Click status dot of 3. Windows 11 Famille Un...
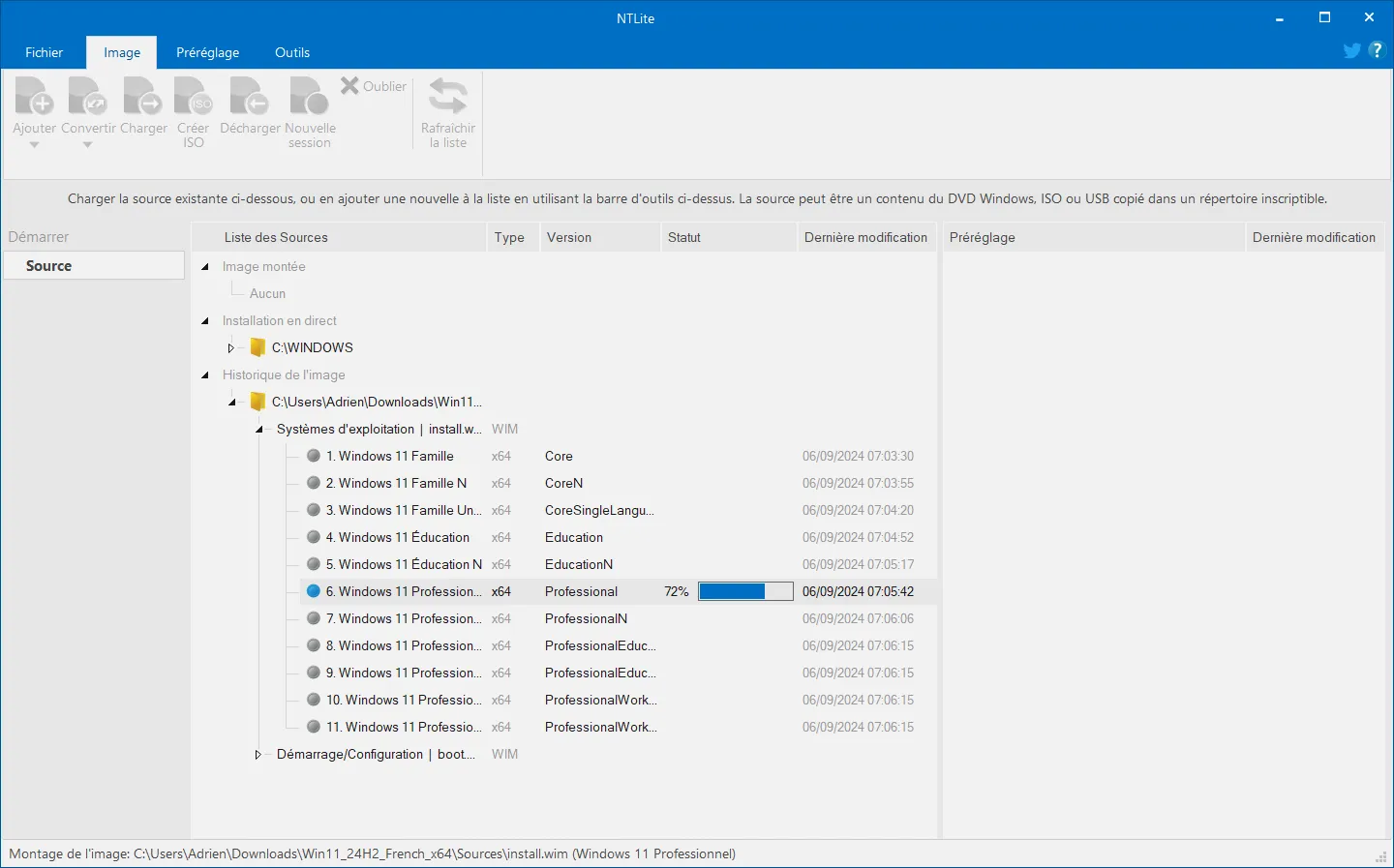 pyautogui.click(x=314, y=510)
